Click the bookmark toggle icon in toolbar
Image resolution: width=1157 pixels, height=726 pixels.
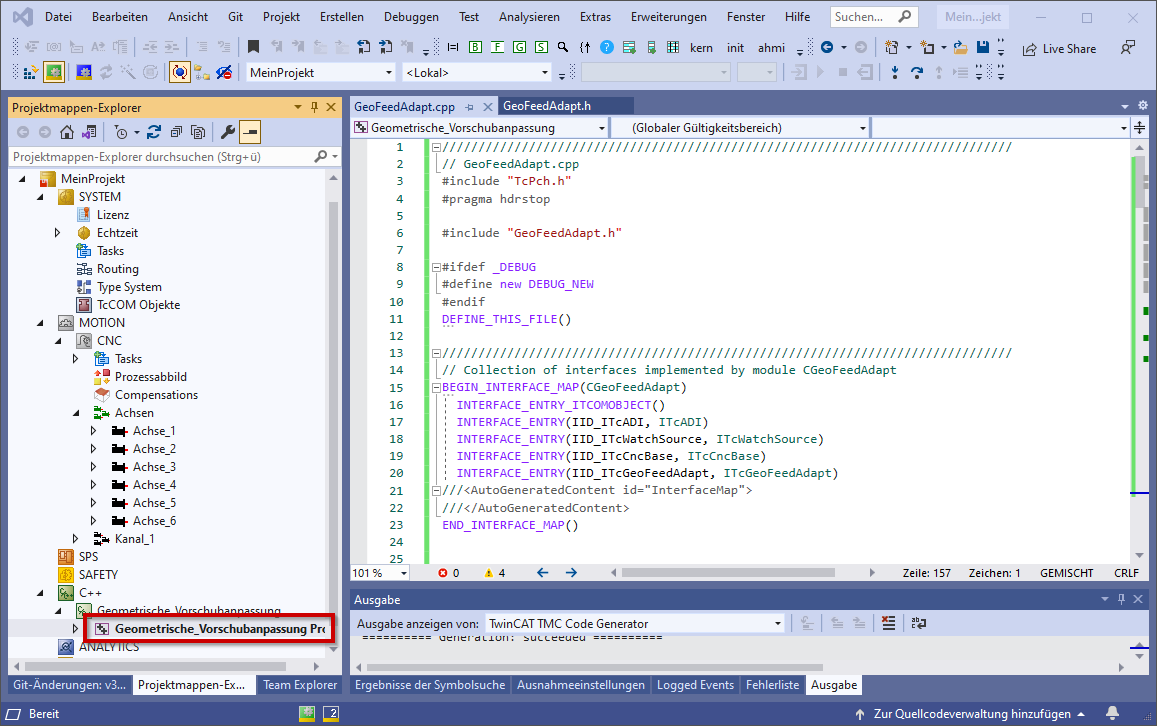[253, 47]
